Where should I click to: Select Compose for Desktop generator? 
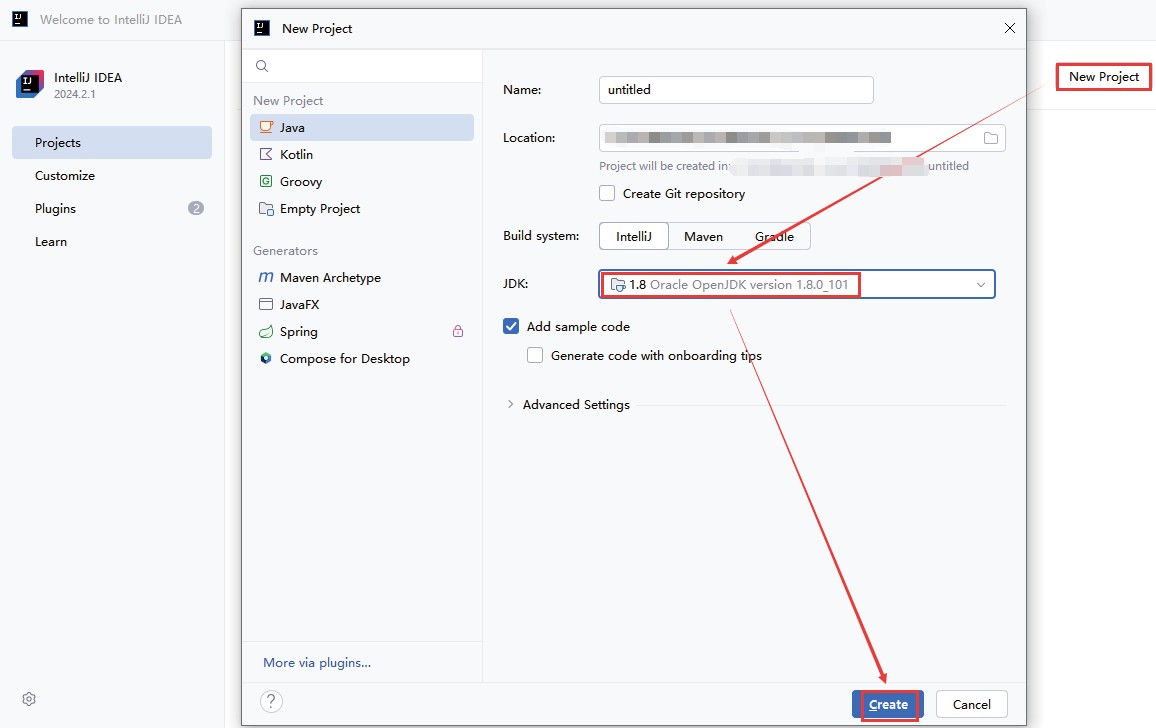click(x=362, y=358)
